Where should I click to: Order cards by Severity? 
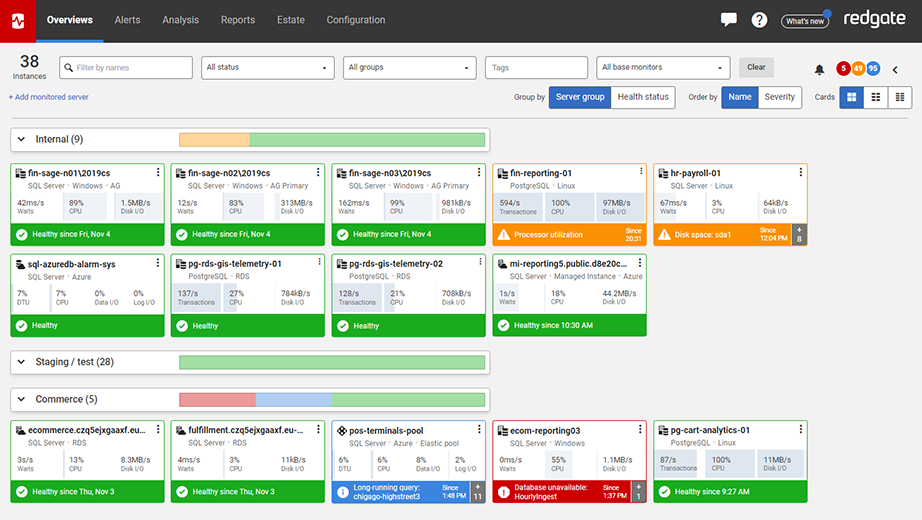point(780,97)
